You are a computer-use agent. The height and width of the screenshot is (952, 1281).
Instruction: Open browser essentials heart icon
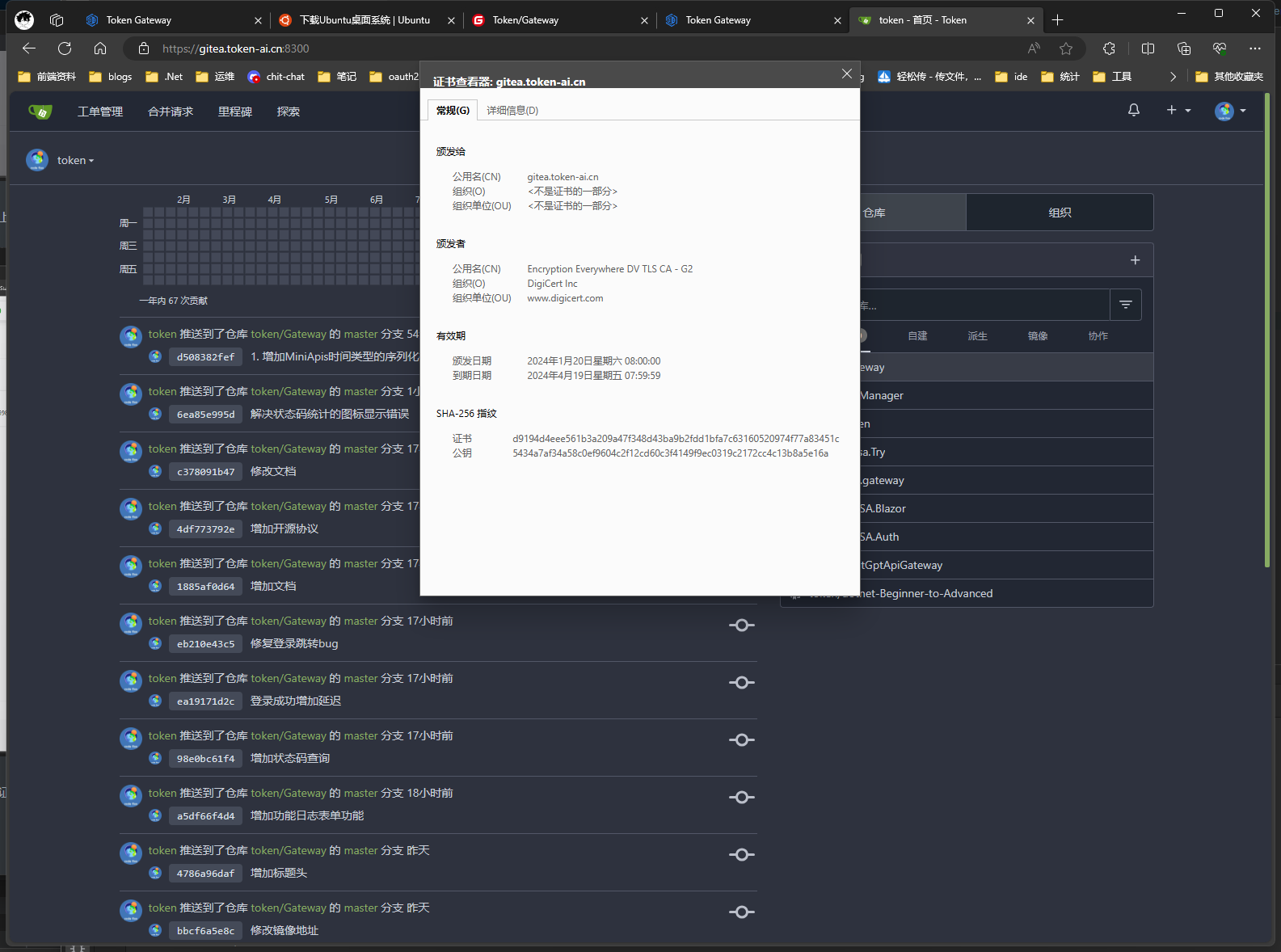tap(1220, 48)
